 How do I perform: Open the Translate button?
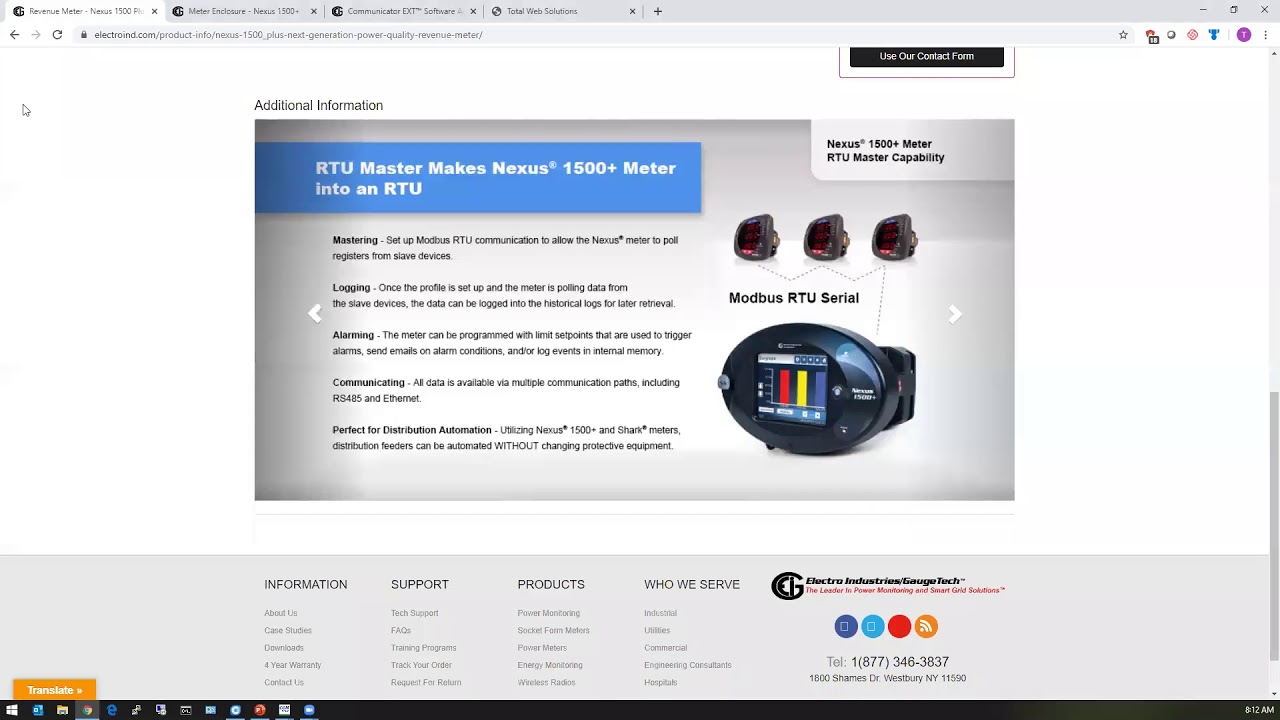pos(55,690)
